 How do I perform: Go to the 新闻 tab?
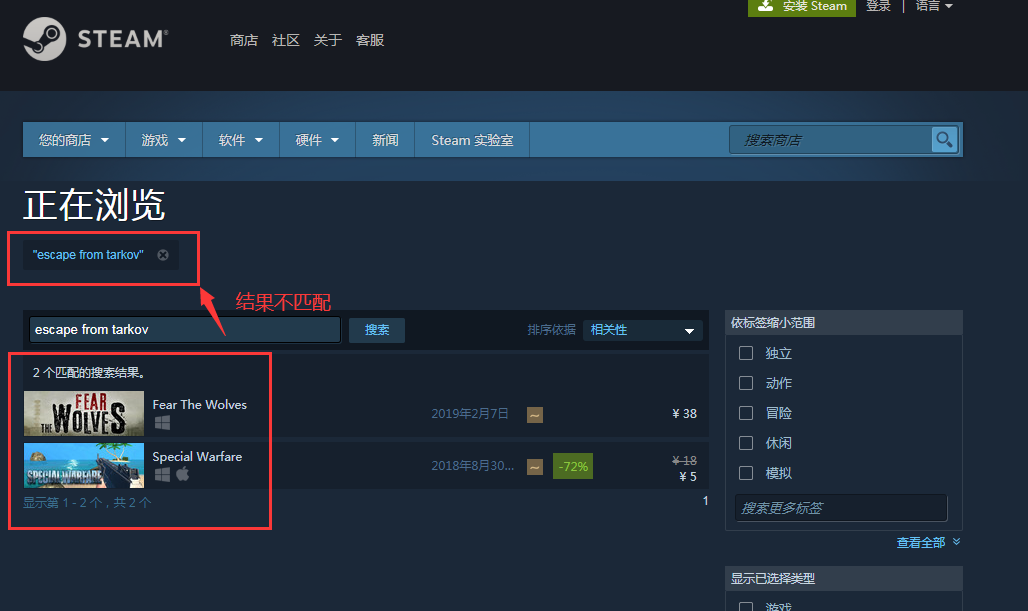click(385, 140)
